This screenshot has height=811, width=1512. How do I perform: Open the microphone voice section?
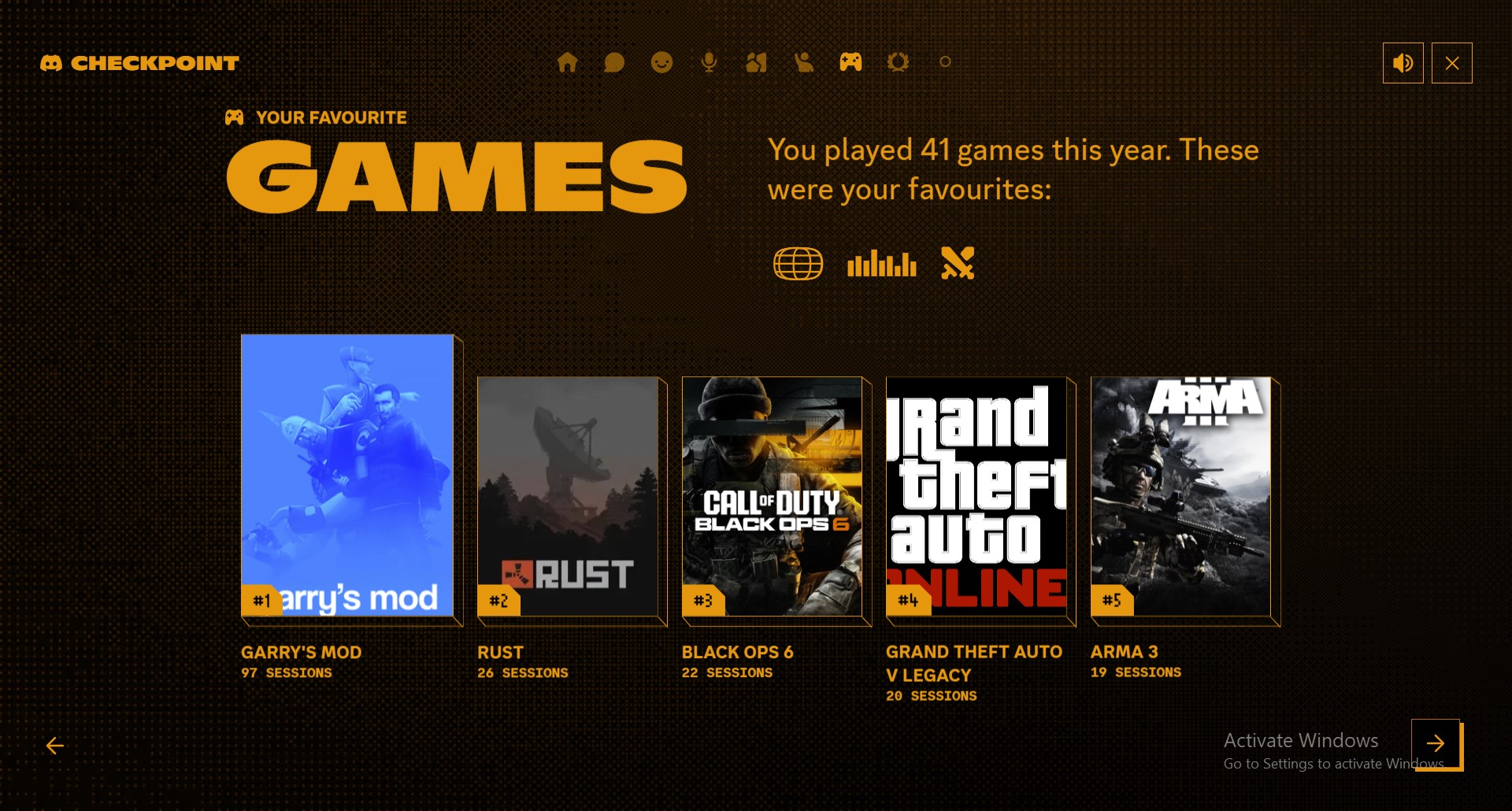click(x=709, y=62)
